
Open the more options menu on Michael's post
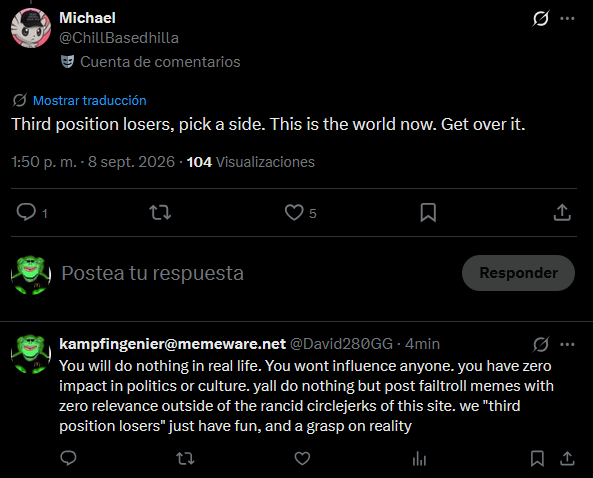(567, 18)
